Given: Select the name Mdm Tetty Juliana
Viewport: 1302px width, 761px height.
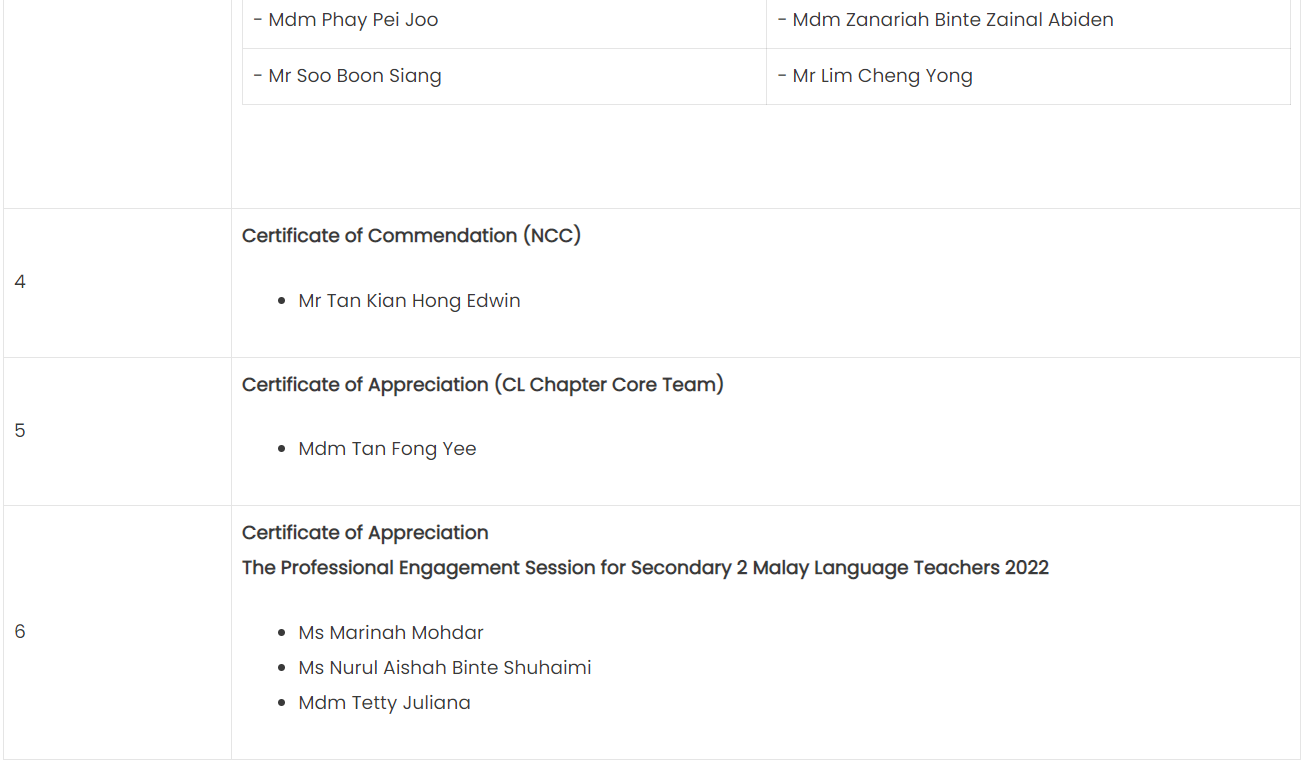Looking at the screenshot, I should tap(384, 703).
